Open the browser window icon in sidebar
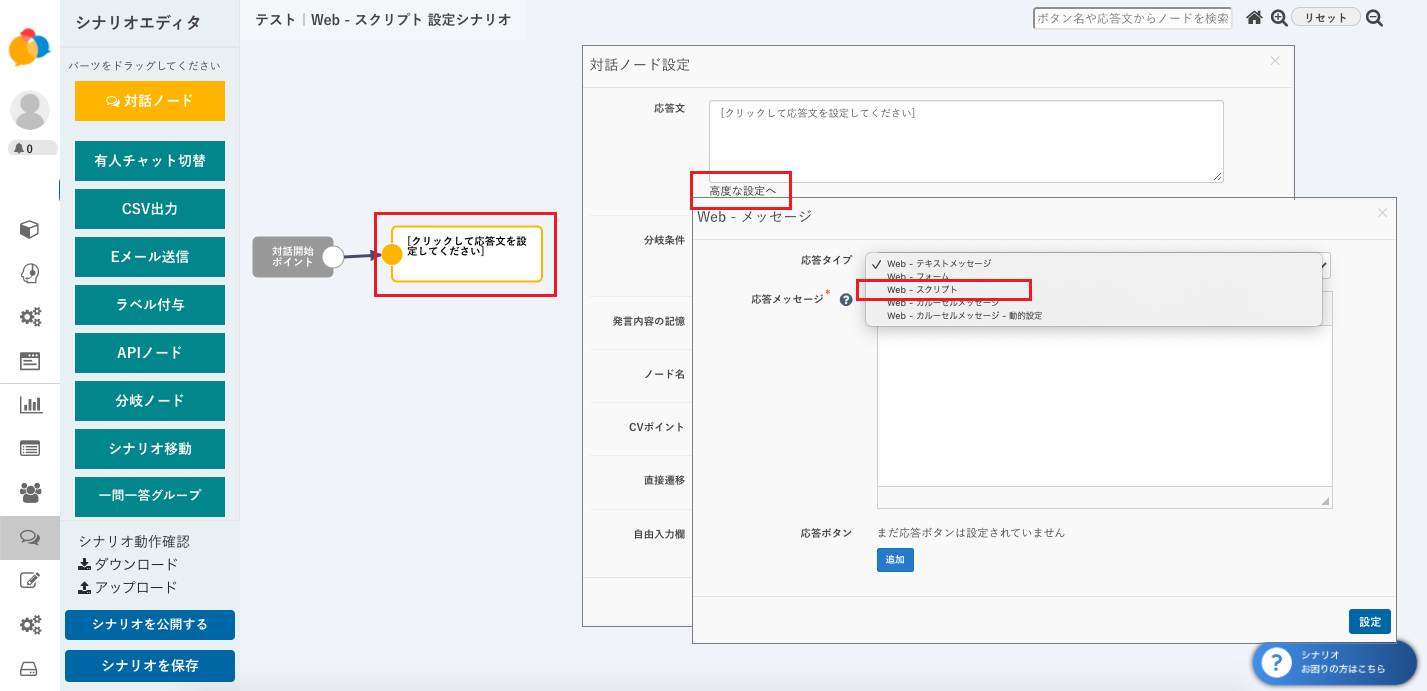 click(30, 361)
